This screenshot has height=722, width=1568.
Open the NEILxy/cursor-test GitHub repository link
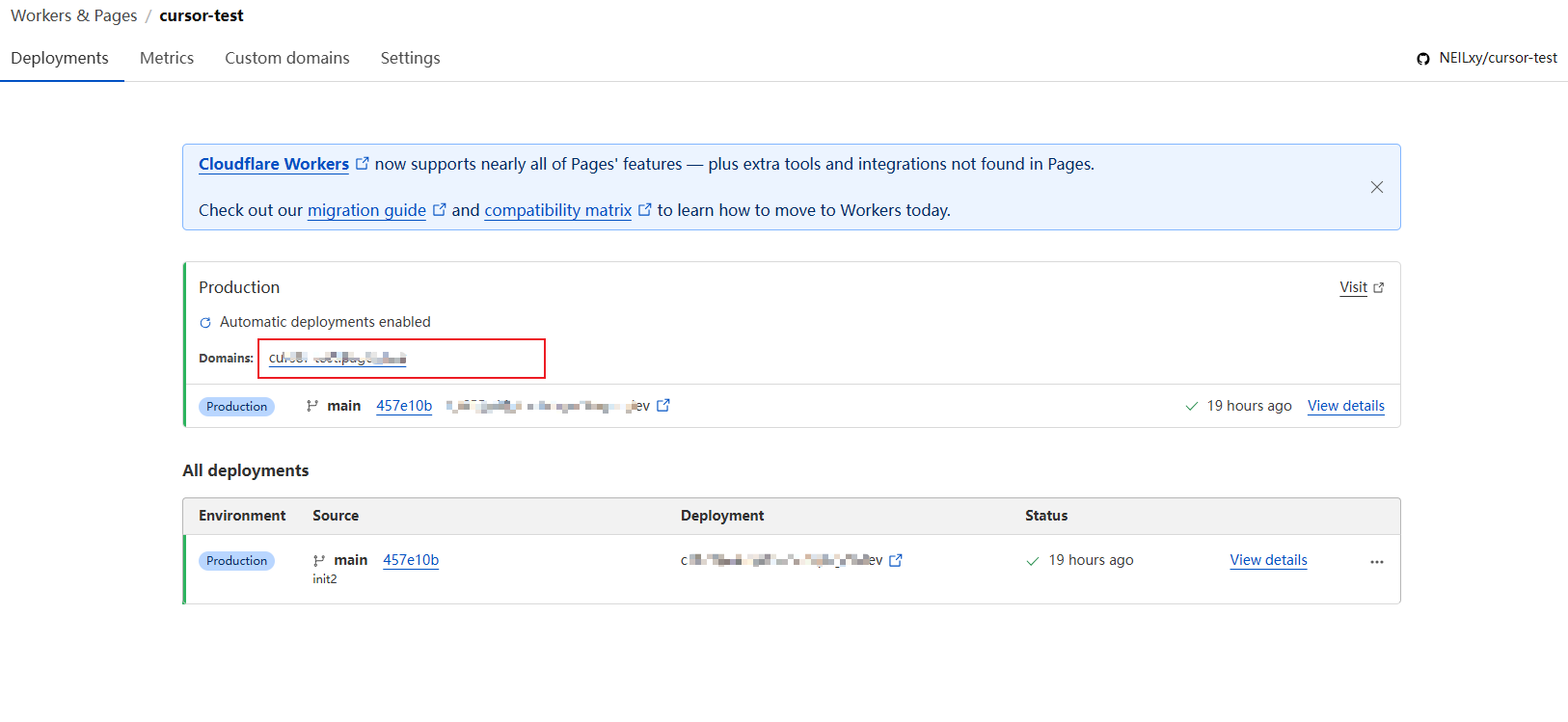1498,58
